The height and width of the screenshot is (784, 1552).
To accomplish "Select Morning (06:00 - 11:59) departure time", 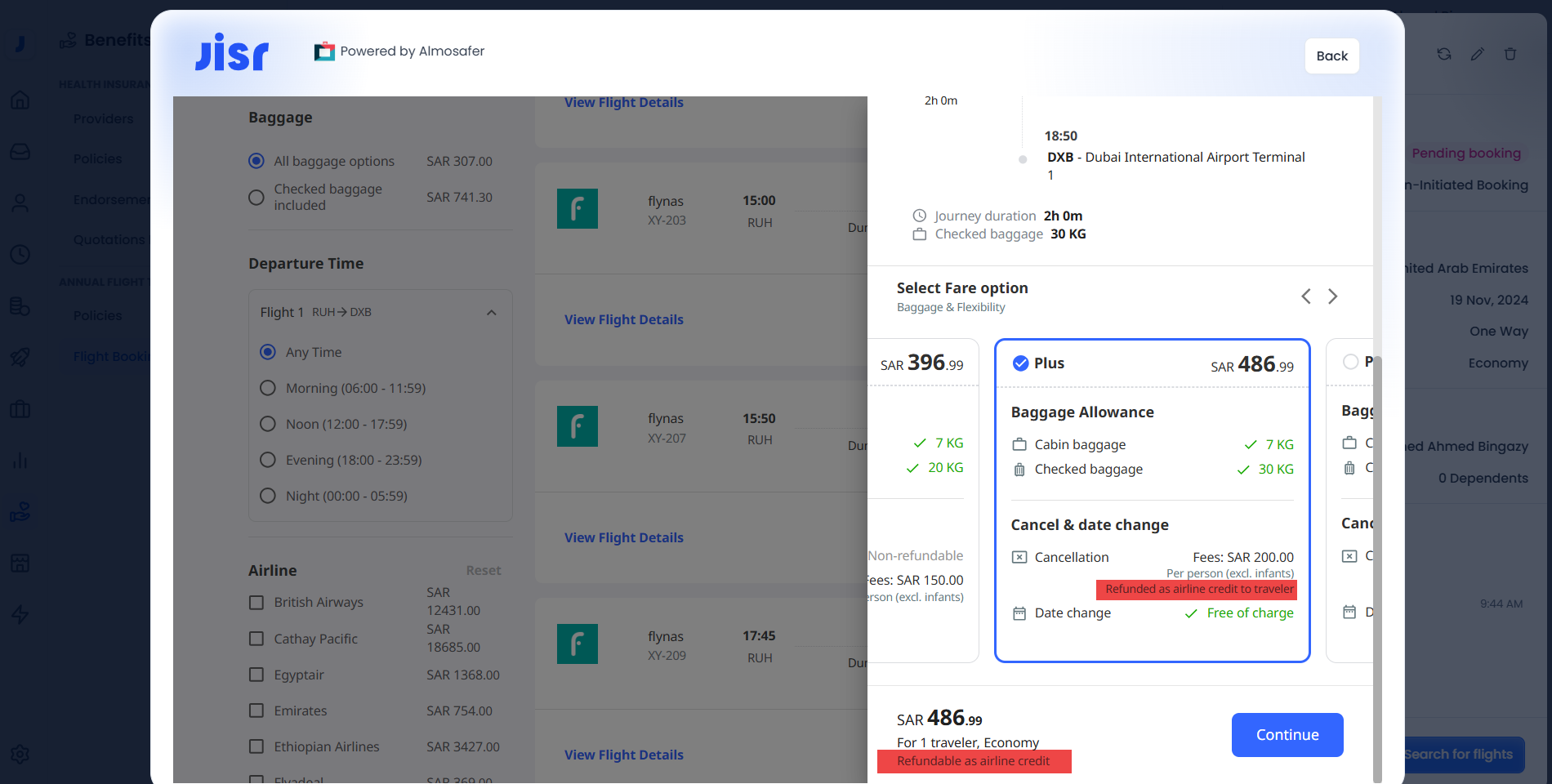I will [268, 388].
